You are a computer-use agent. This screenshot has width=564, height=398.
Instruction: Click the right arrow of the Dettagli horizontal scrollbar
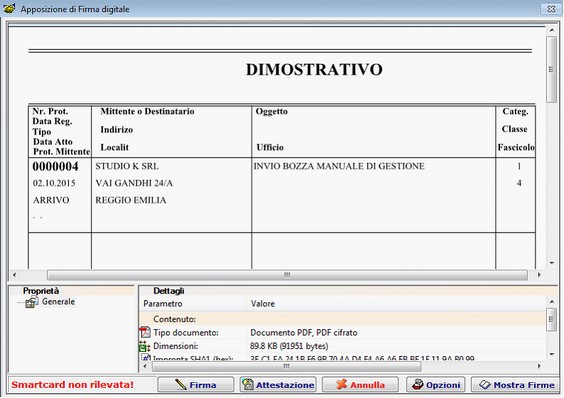539,366
